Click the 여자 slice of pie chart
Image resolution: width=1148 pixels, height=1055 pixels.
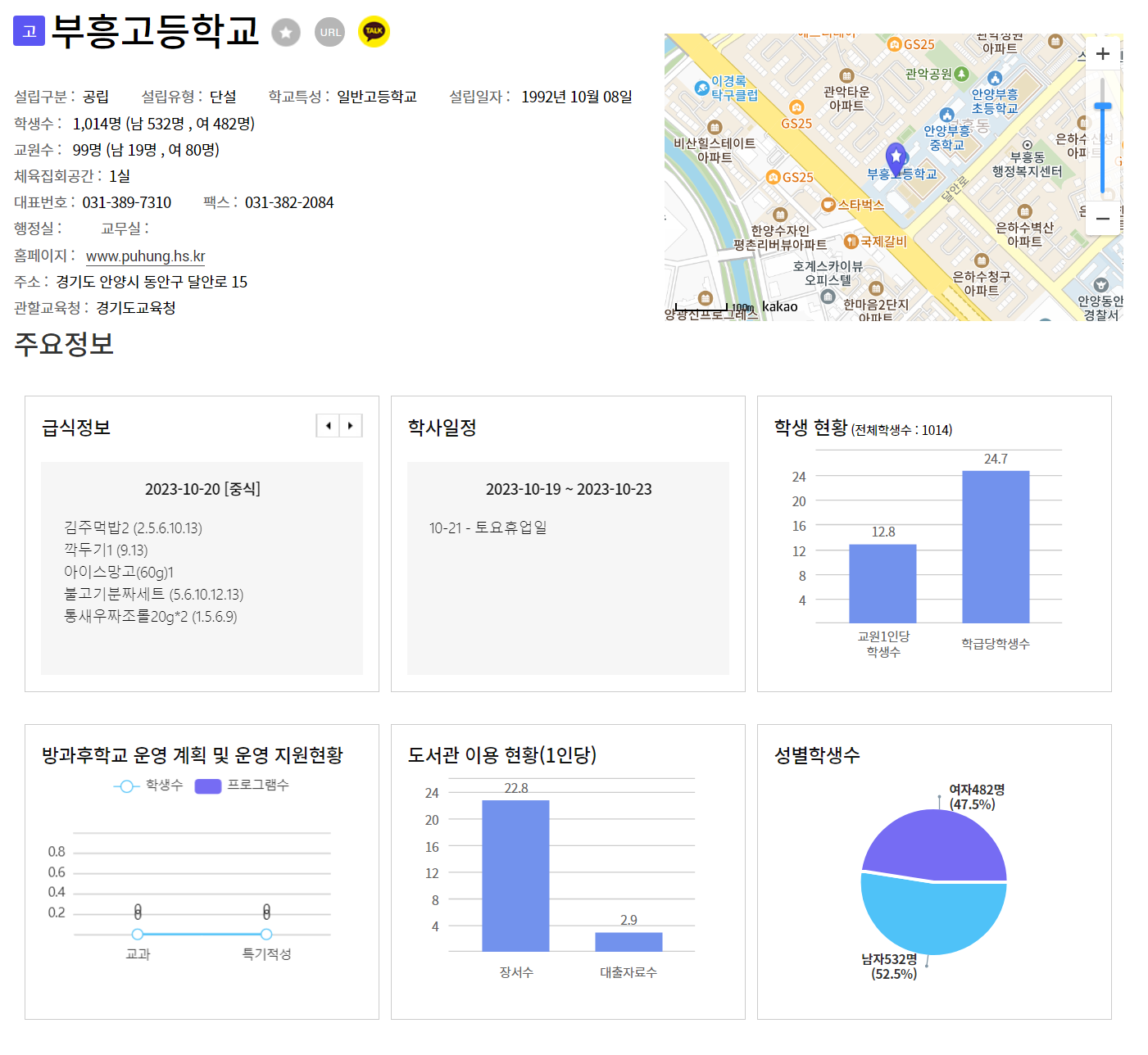pos(934,844)
